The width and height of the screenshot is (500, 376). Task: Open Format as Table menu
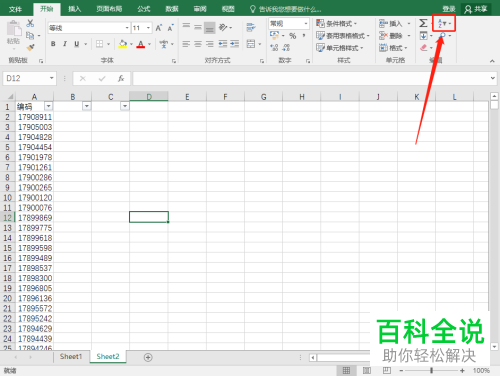pos(343,36)
